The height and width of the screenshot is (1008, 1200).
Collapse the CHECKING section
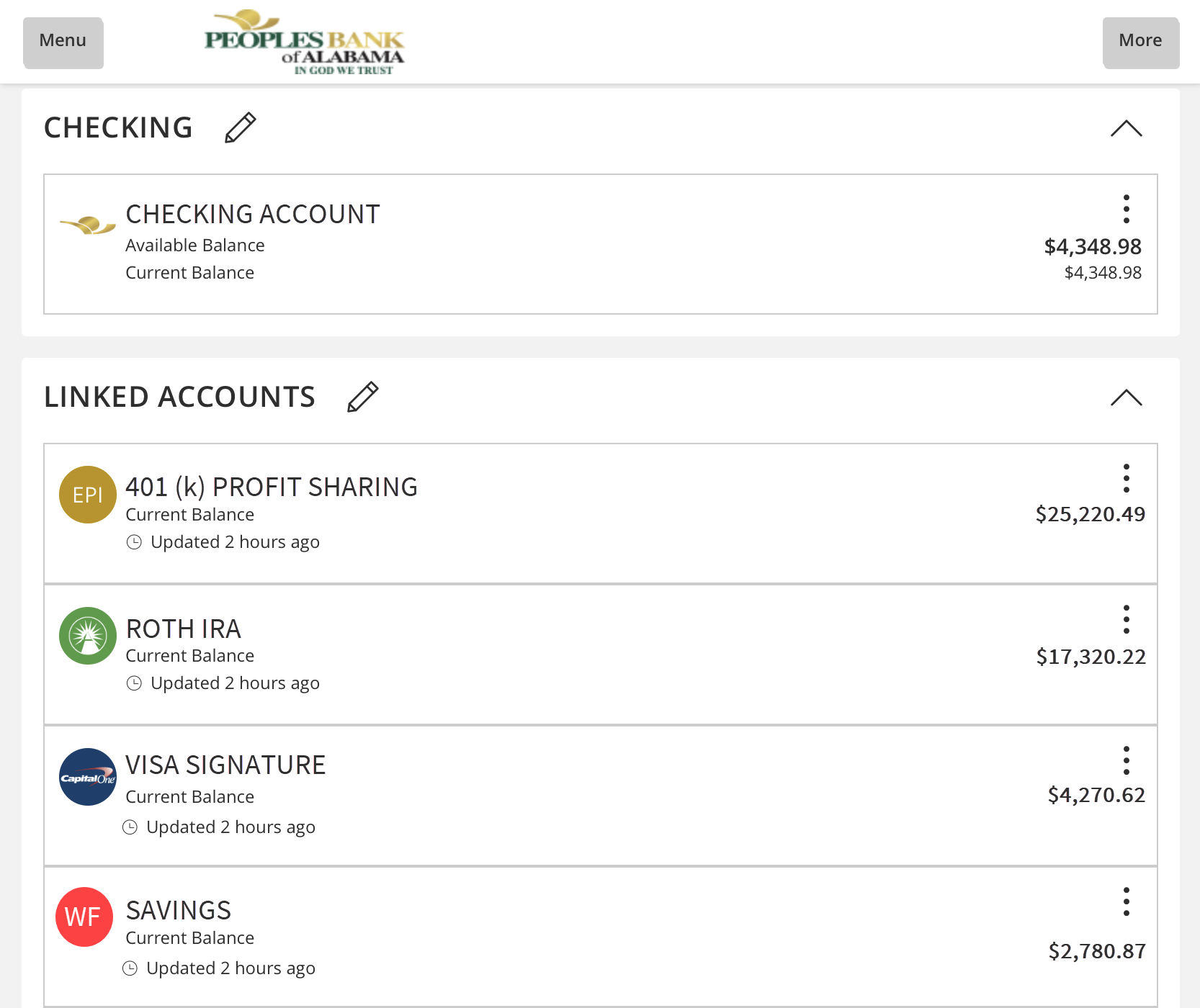point(1127,128)
